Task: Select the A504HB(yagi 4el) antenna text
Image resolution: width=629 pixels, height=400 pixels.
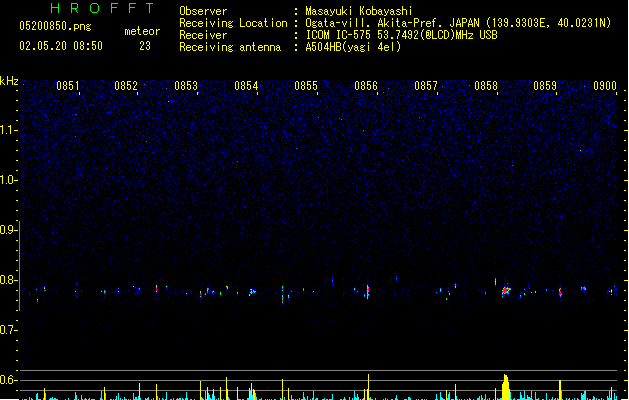Action: coord(353,47)
